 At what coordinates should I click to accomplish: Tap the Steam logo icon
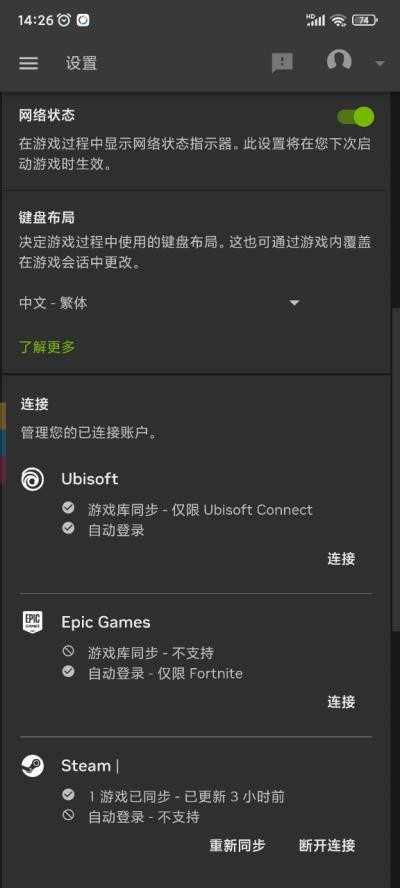(x=32, y=766)
